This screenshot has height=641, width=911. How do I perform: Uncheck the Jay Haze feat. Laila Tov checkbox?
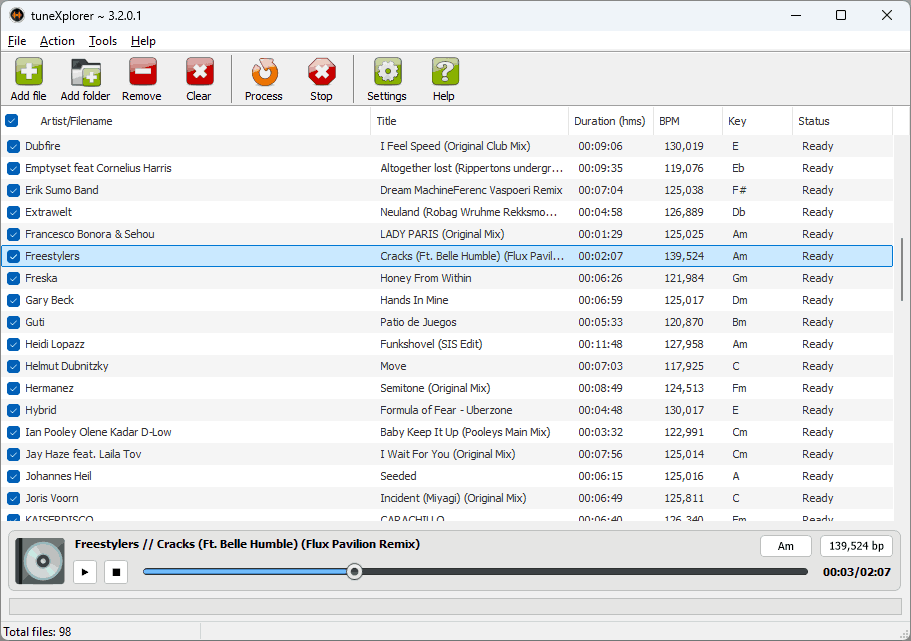(13, 454)
